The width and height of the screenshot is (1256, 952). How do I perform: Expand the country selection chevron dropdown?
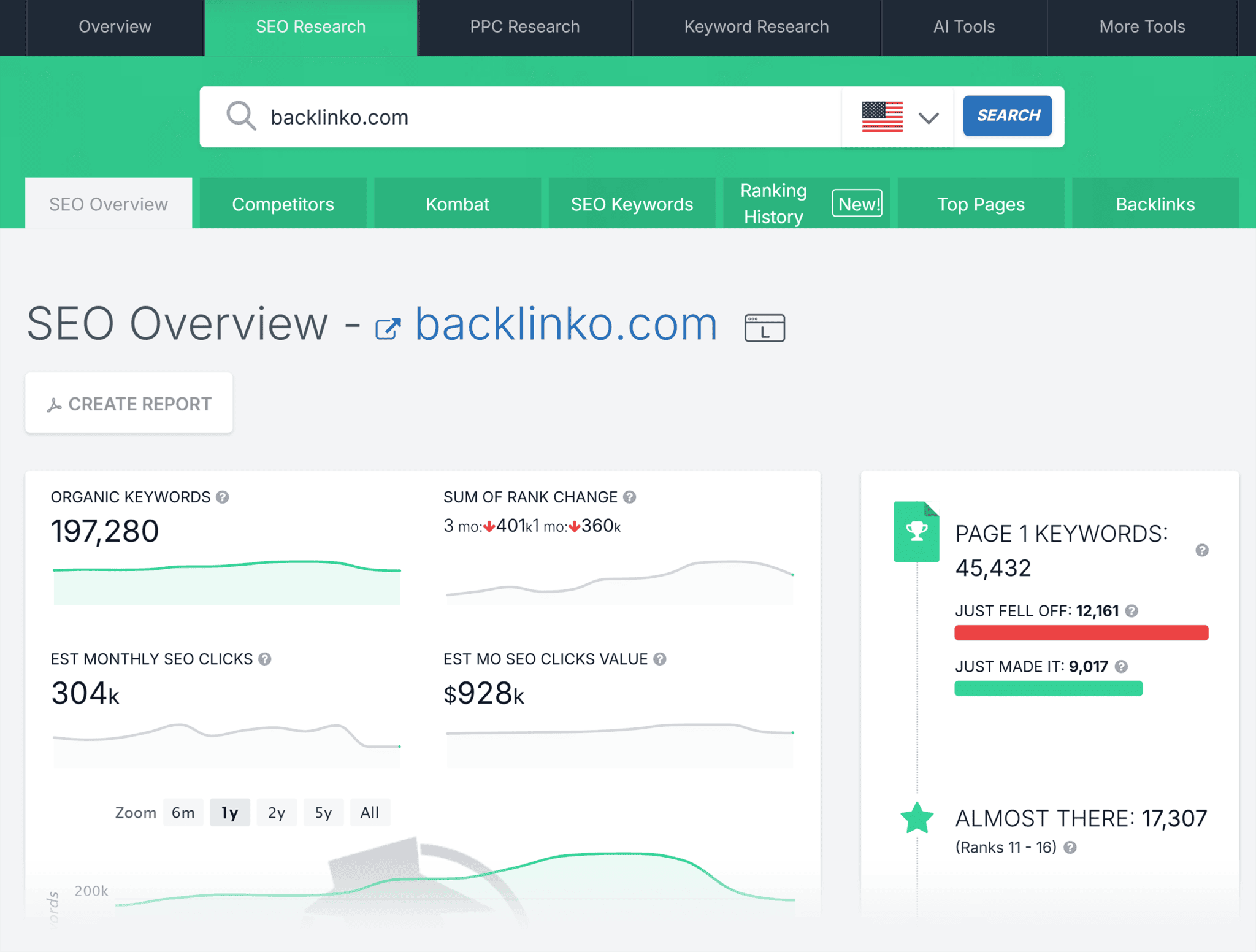tap(927, 118)
